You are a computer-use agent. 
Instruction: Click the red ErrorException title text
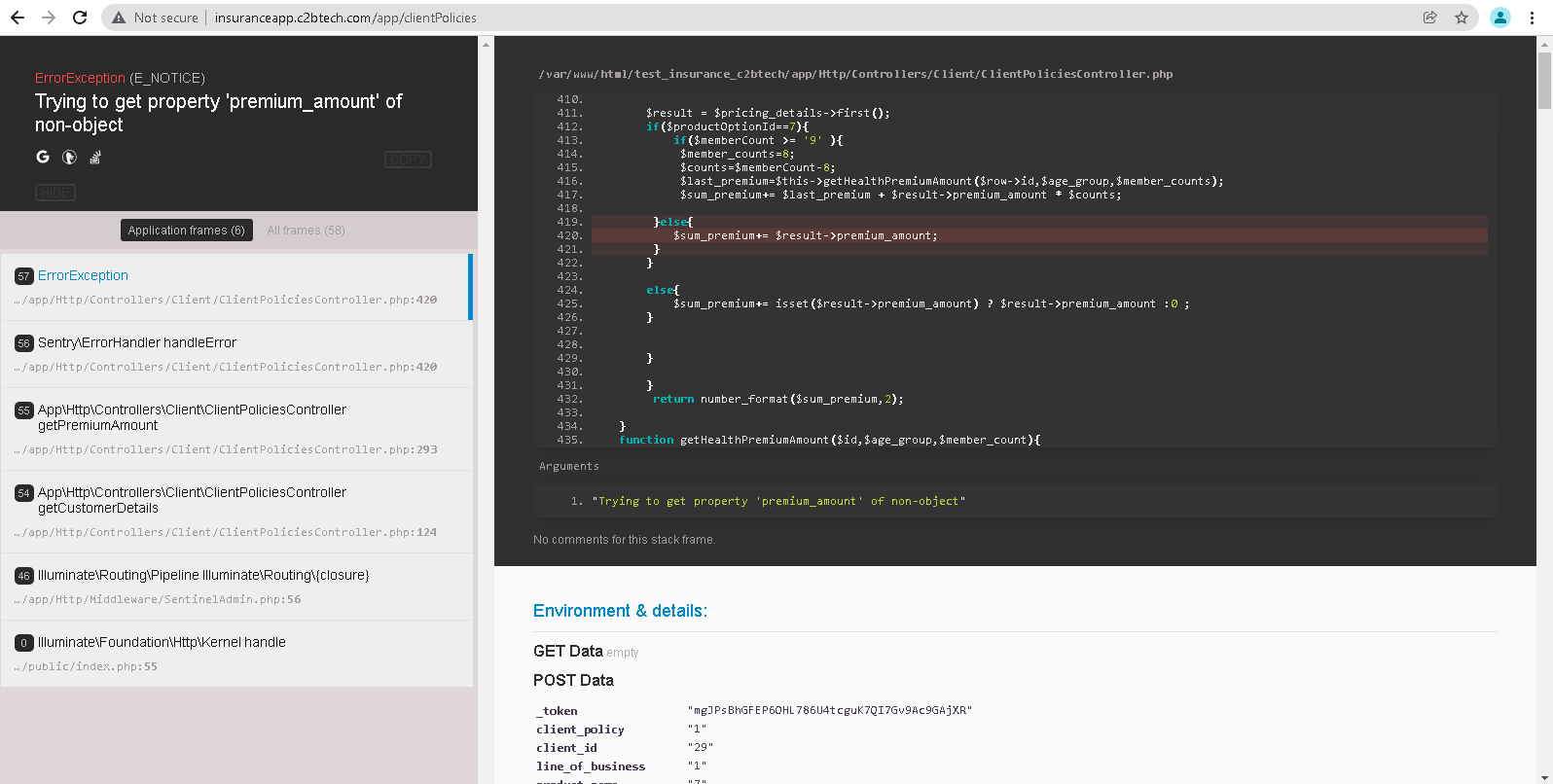(x=80, y=78)
